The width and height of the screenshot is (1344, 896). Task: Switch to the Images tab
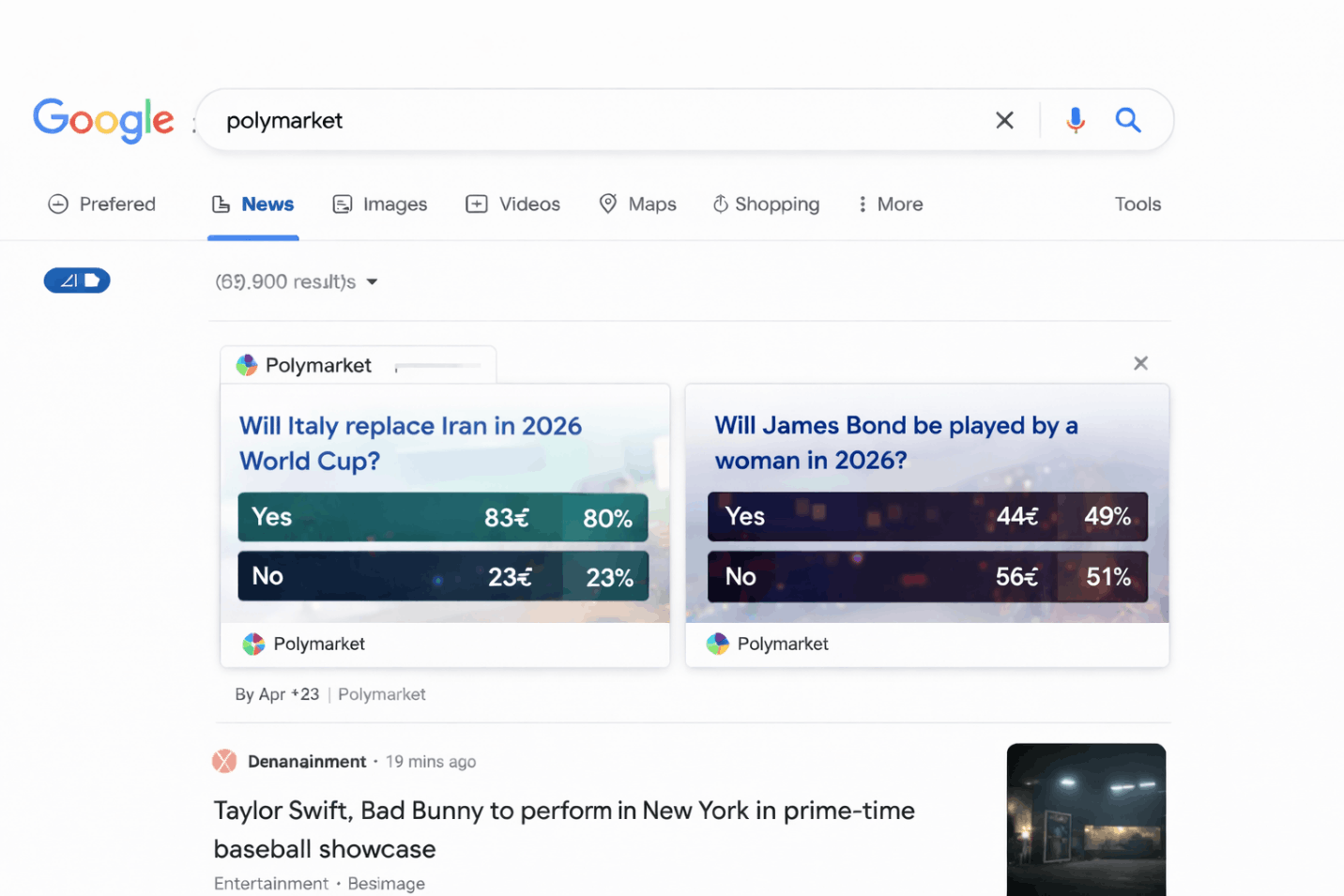(x=379, y=205)
